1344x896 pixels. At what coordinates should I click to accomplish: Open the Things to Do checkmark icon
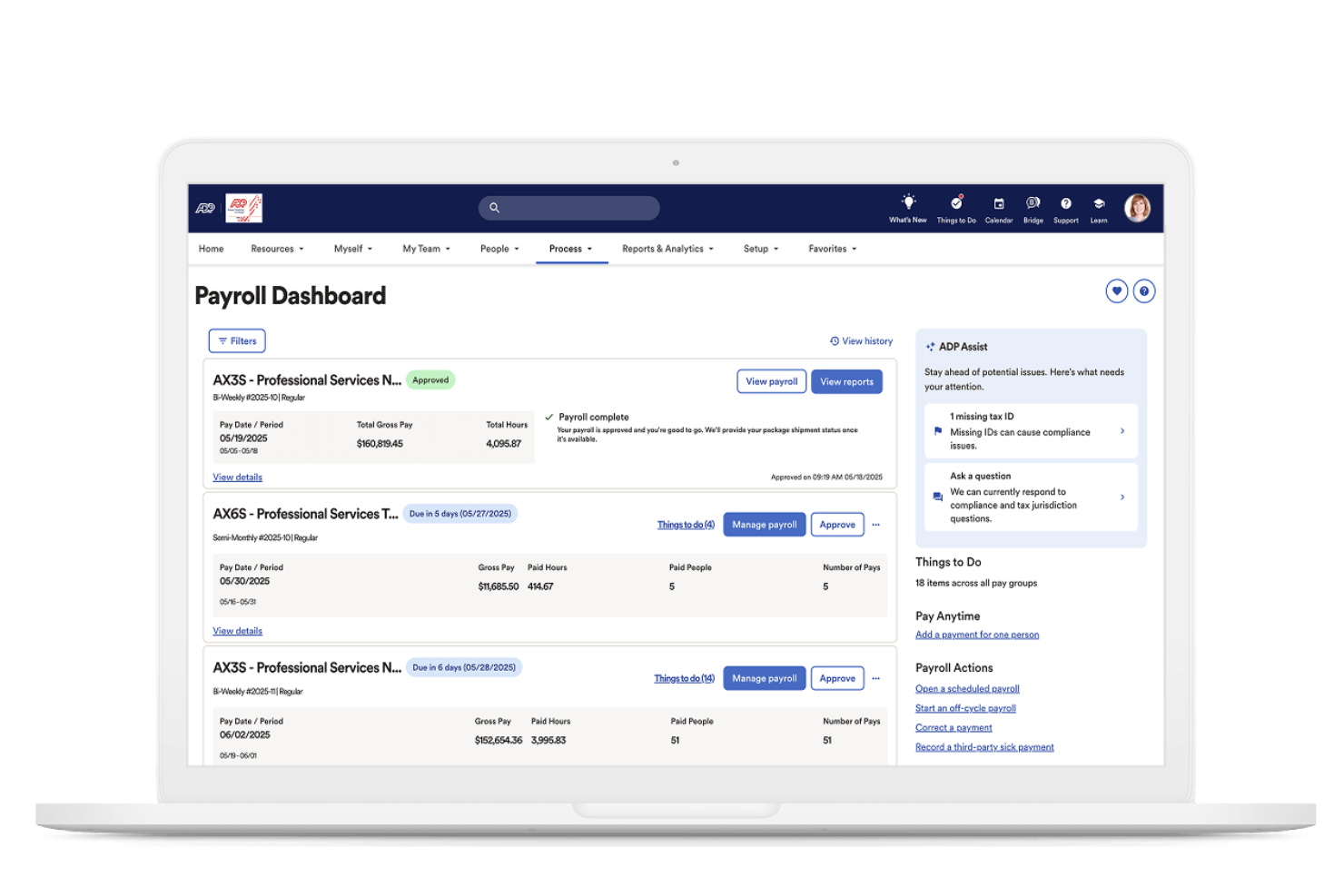coord(955,205)
